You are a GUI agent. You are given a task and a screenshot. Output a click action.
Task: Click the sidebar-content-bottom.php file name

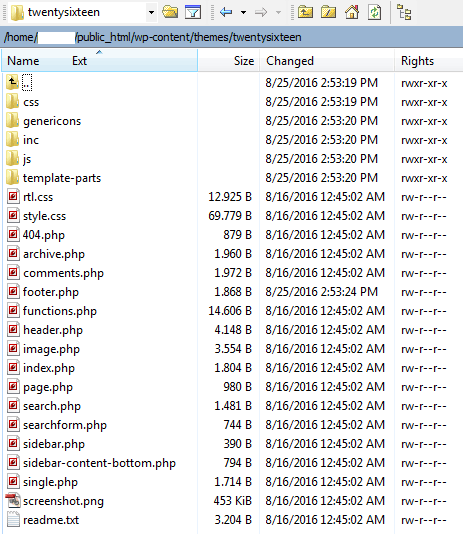point(99,463)
